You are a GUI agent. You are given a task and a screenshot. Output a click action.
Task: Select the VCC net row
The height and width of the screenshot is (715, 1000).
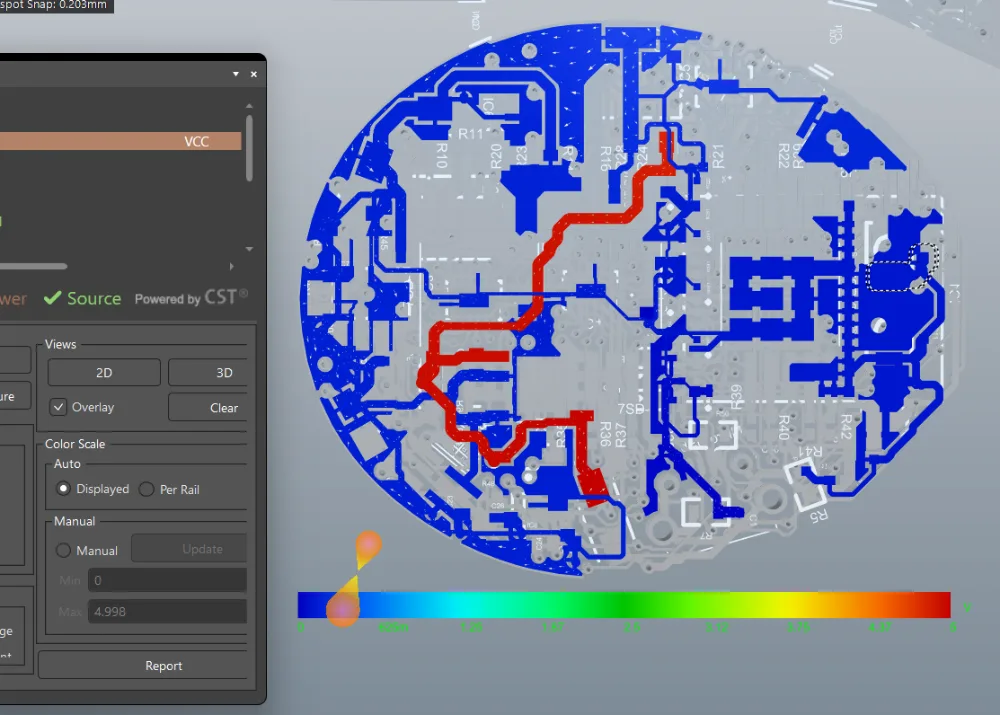(121, 141)
